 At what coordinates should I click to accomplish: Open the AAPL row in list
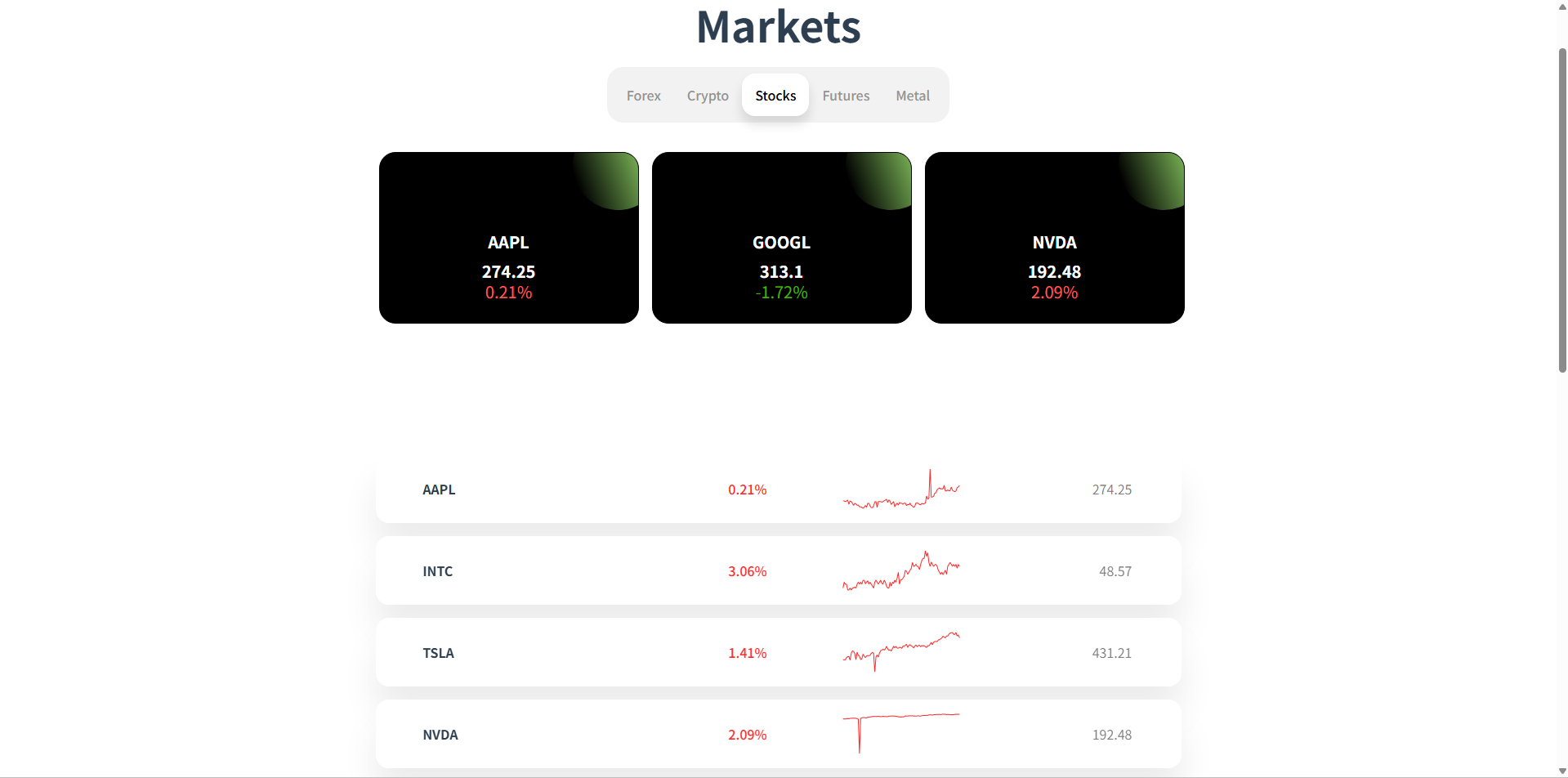tap(439, 490)
